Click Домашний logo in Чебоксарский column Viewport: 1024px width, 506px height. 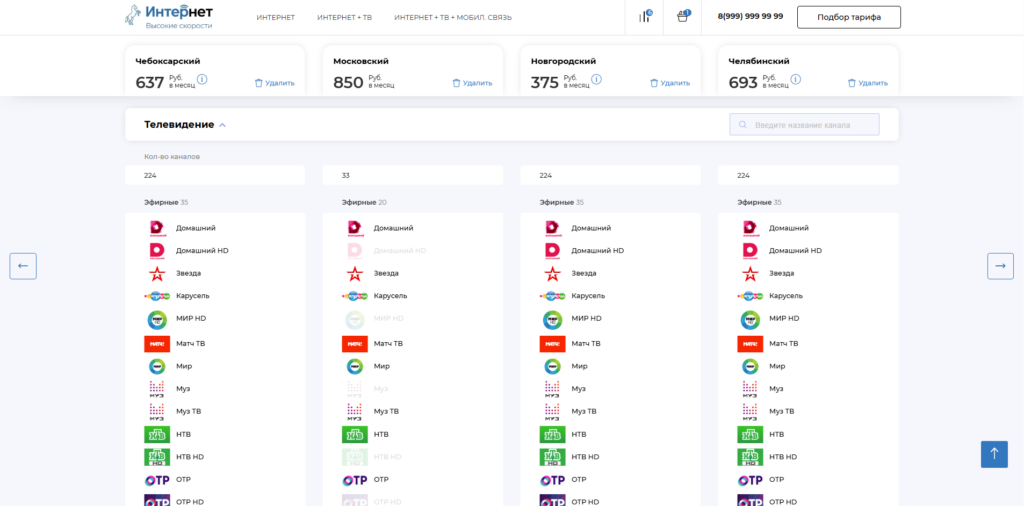coord(157,228)
